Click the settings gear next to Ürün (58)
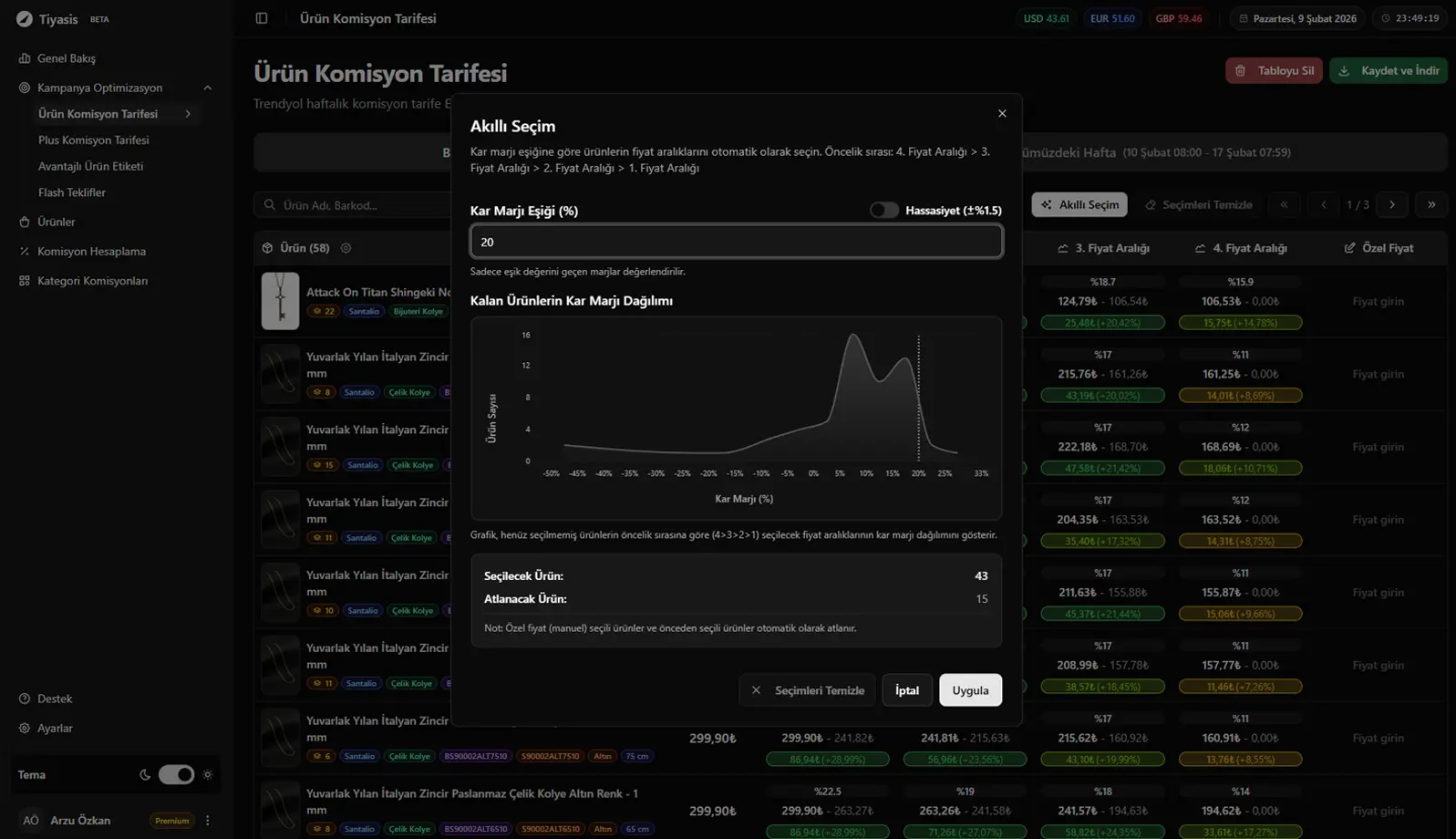Viewport: 1456px width, 839px height. (346, 248)
